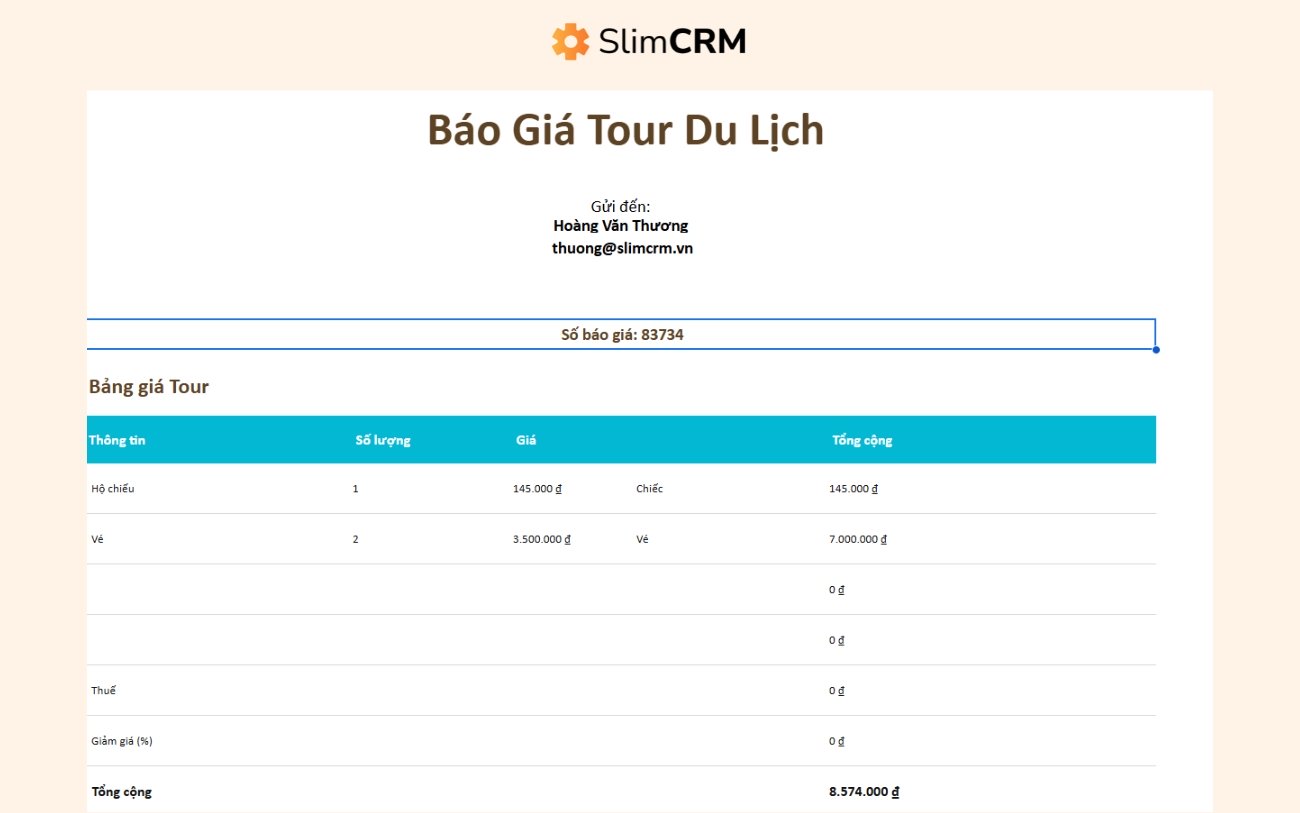Select the 'Thuế' row label
The image size is (1300, 813).
point(103,690)
